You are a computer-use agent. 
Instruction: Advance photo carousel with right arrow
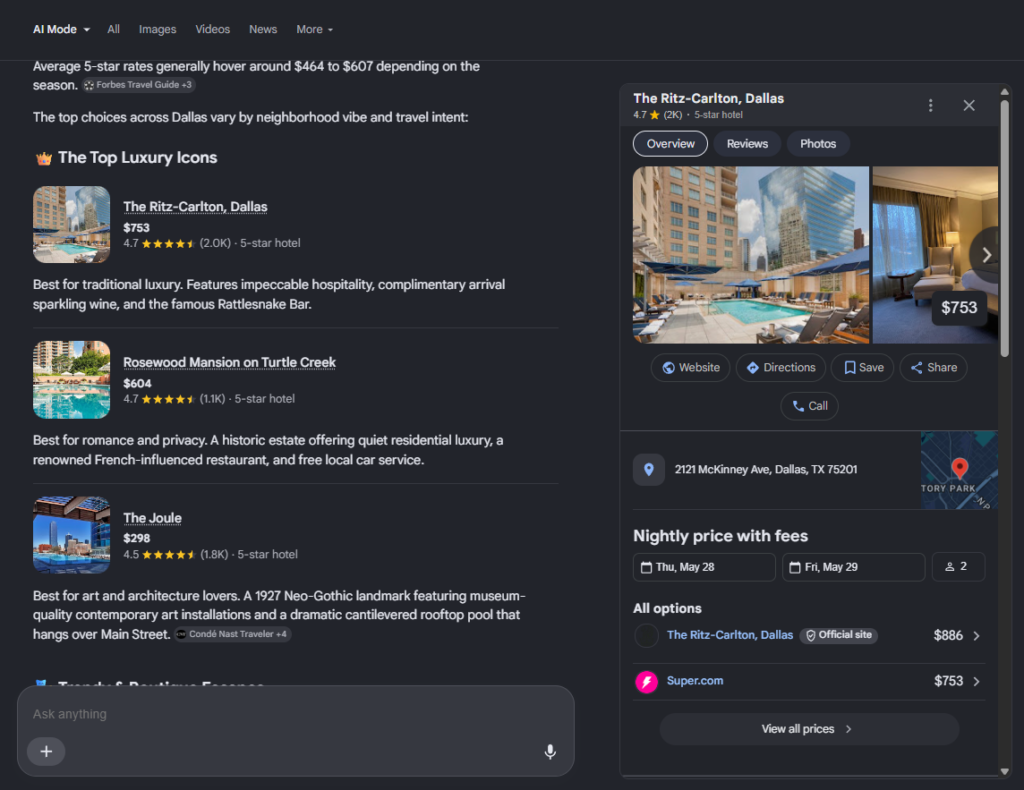[986, 255]
